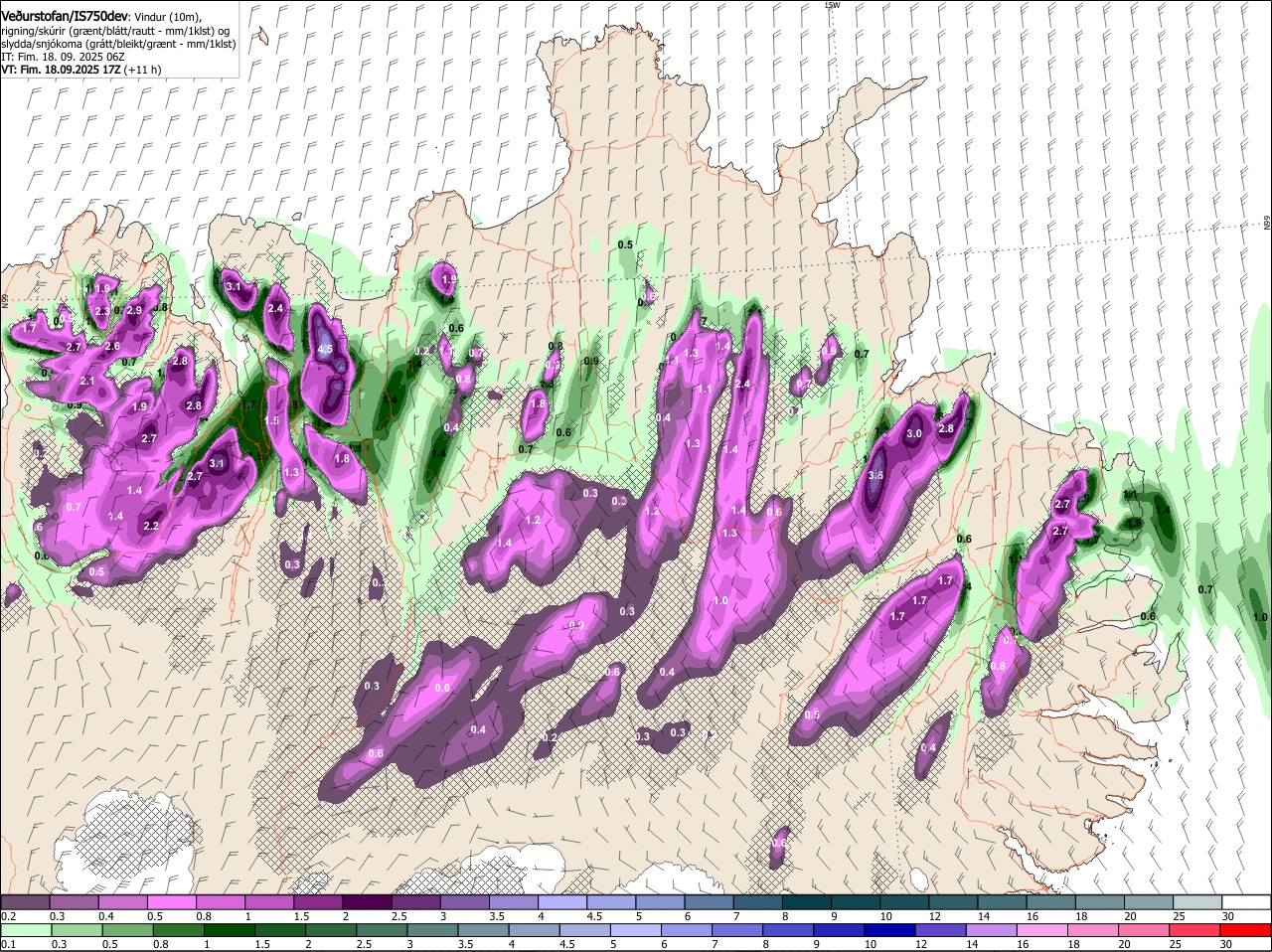
Task: Select bright pink 0.5–0.8 swatch in upper legend row
Action: click(x=171, y=902)
